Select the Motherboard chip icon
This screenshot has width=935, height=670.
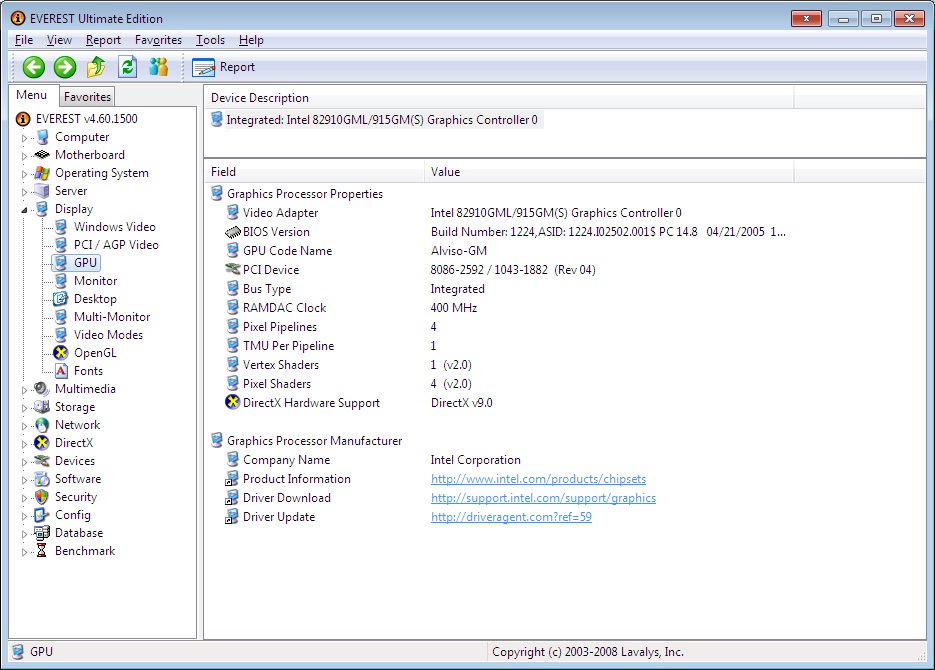click(x=42, y=155)
